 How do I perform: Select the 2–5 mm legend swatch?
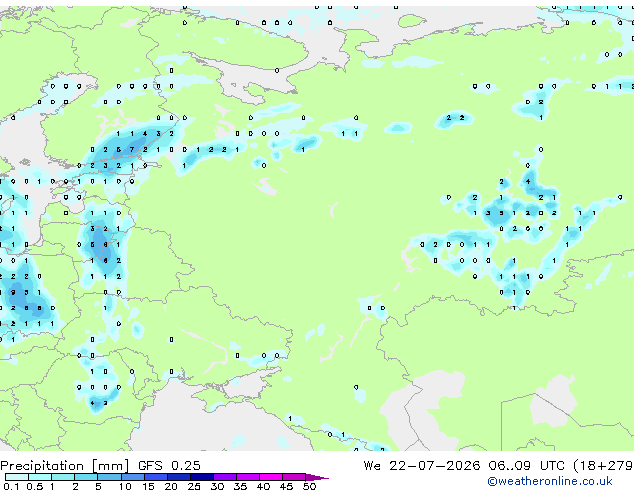pyautogui.click(x=86, y=477)
